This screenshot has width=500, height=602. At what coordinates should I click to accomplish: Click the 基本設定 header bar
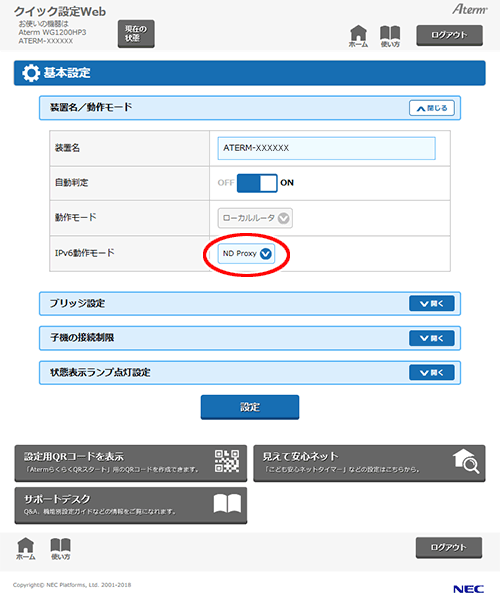click(250, 73)
